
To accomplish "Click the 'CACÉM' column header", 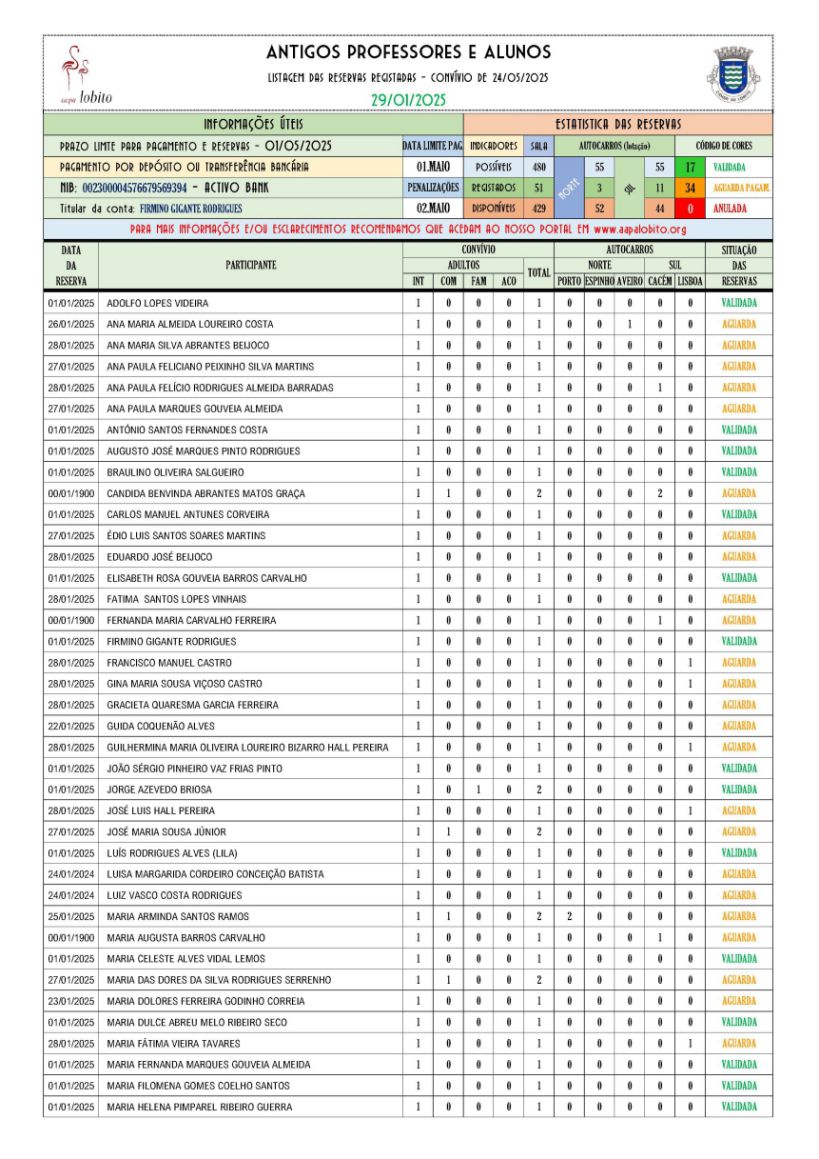I will 660,282.
